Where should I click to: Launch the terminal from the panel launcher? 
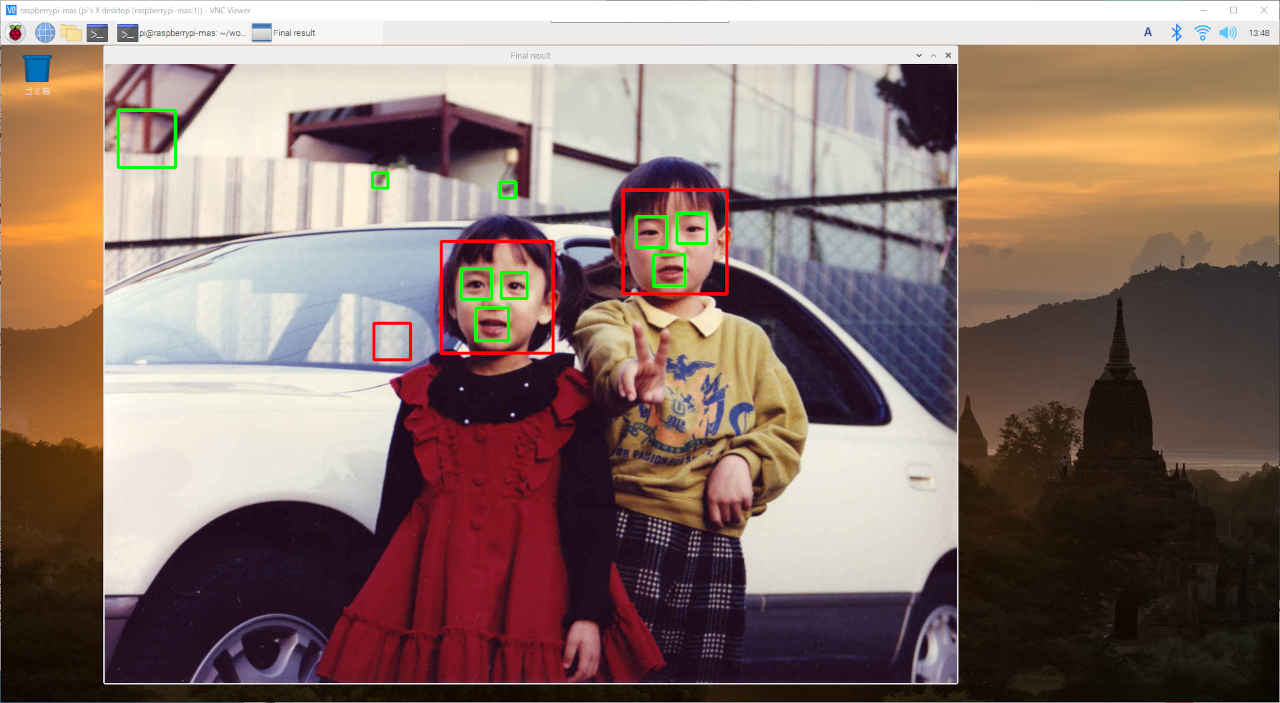point(97,33)
